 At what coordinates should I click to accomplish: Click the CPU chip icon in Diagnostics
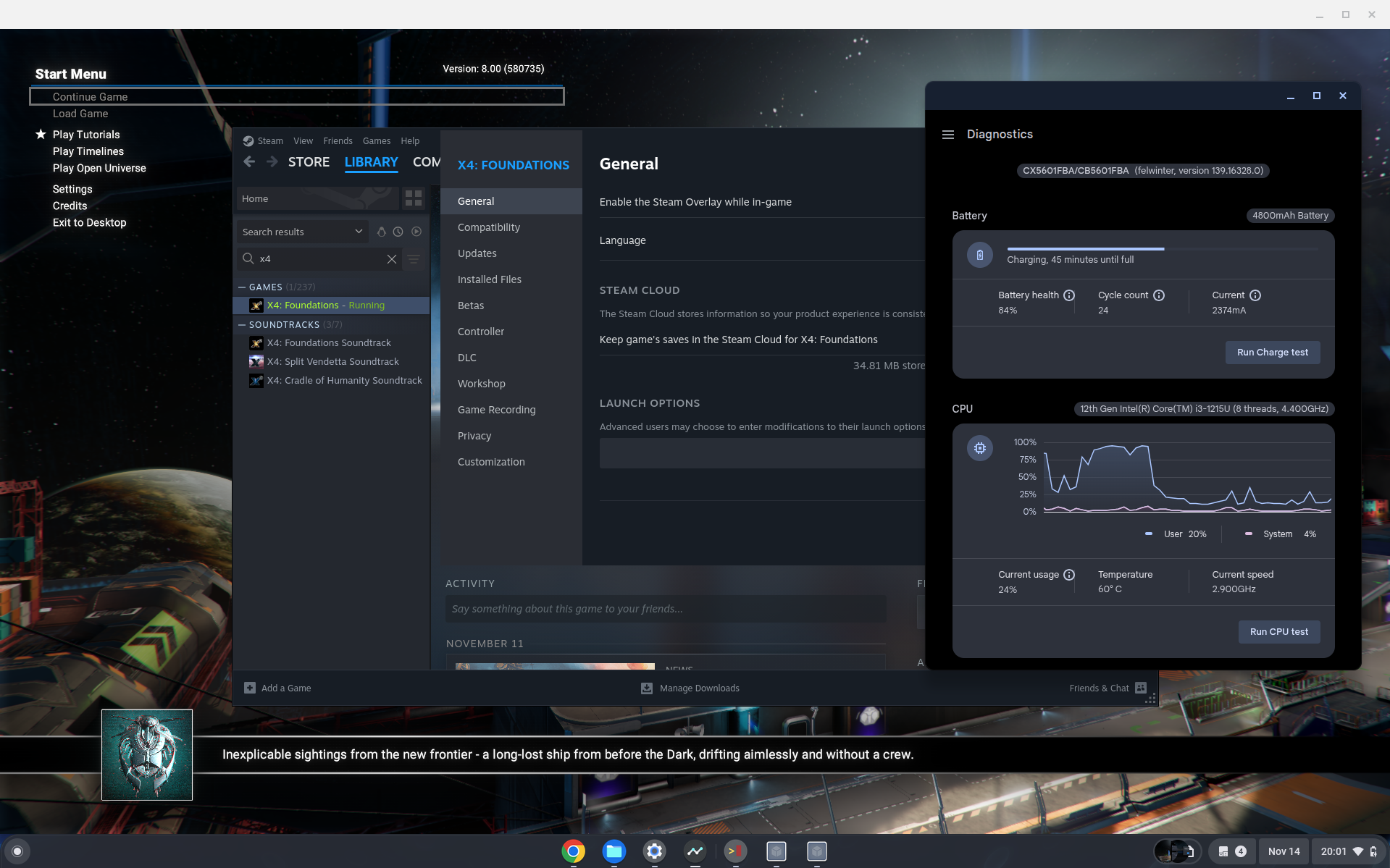click(979, 448)
